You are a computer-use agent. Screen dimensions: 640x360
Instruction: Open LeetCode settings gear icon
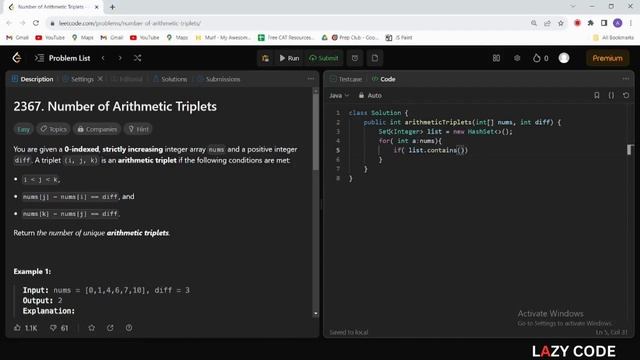pos(517,58)
